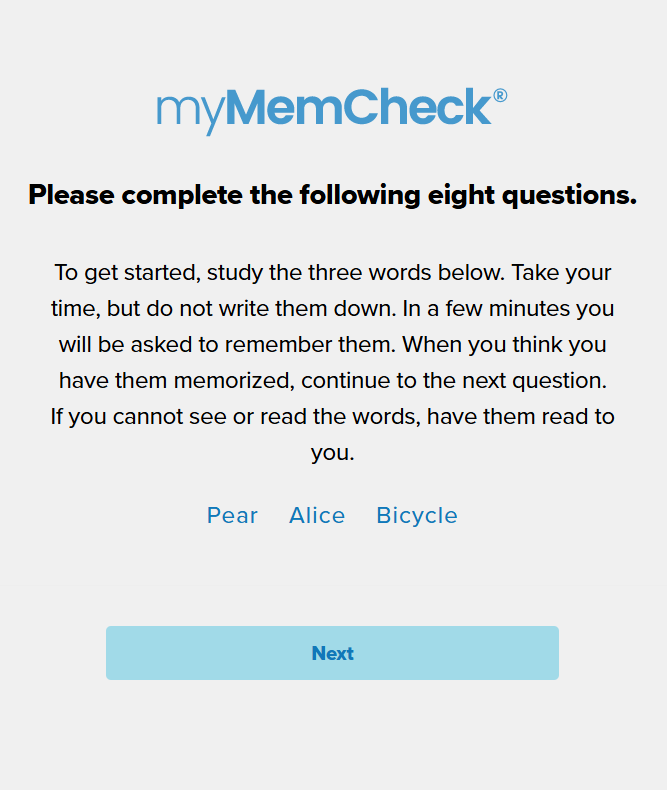Screen dimensions: 667x790
Task: Click 'have them memorized' text
Action: [x=176, y=381]
